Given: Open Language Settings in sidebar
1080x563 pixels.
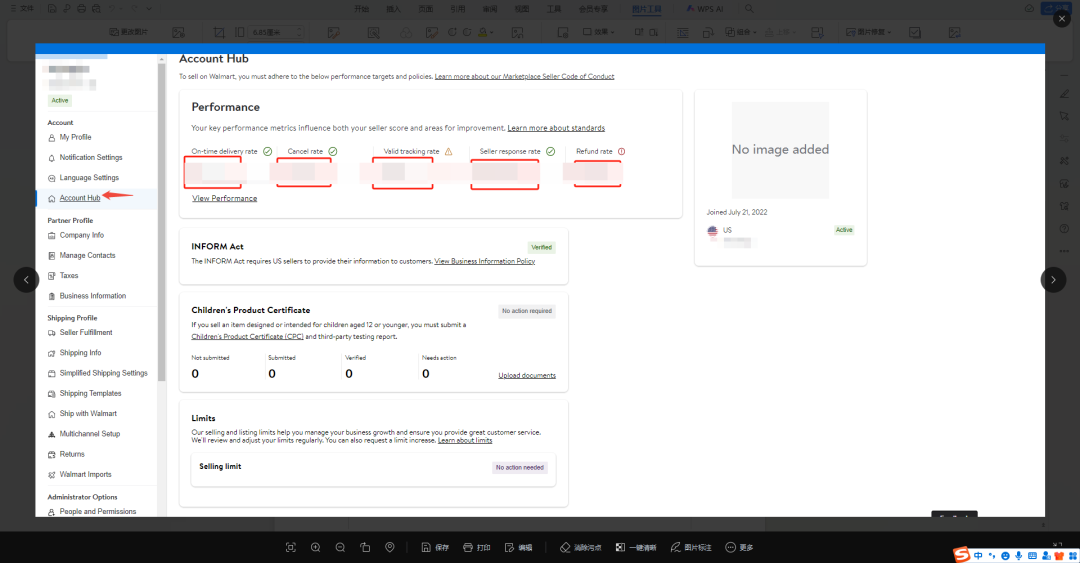Looking at the screenshot, I should pyautogui.click(x=89, y=177).
